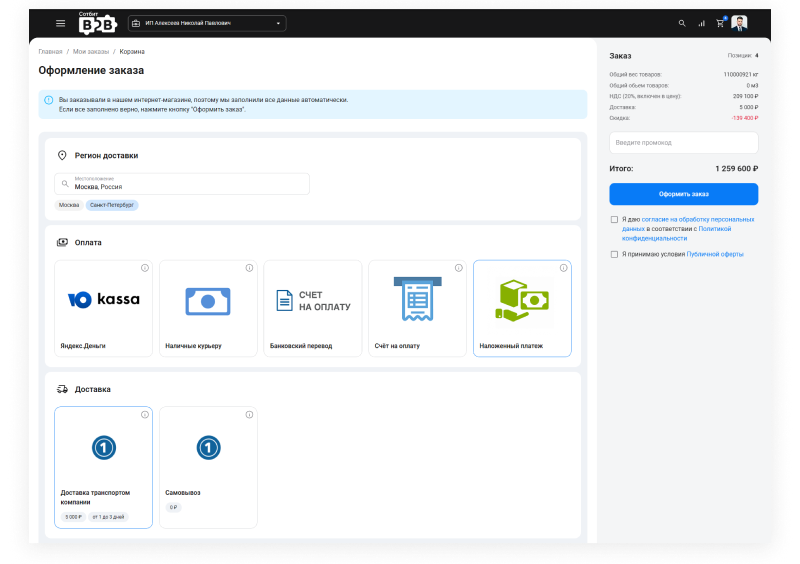The image size is (800, 564).
Task: Check the personal data consent checkbox
Action: coord(614,219)
